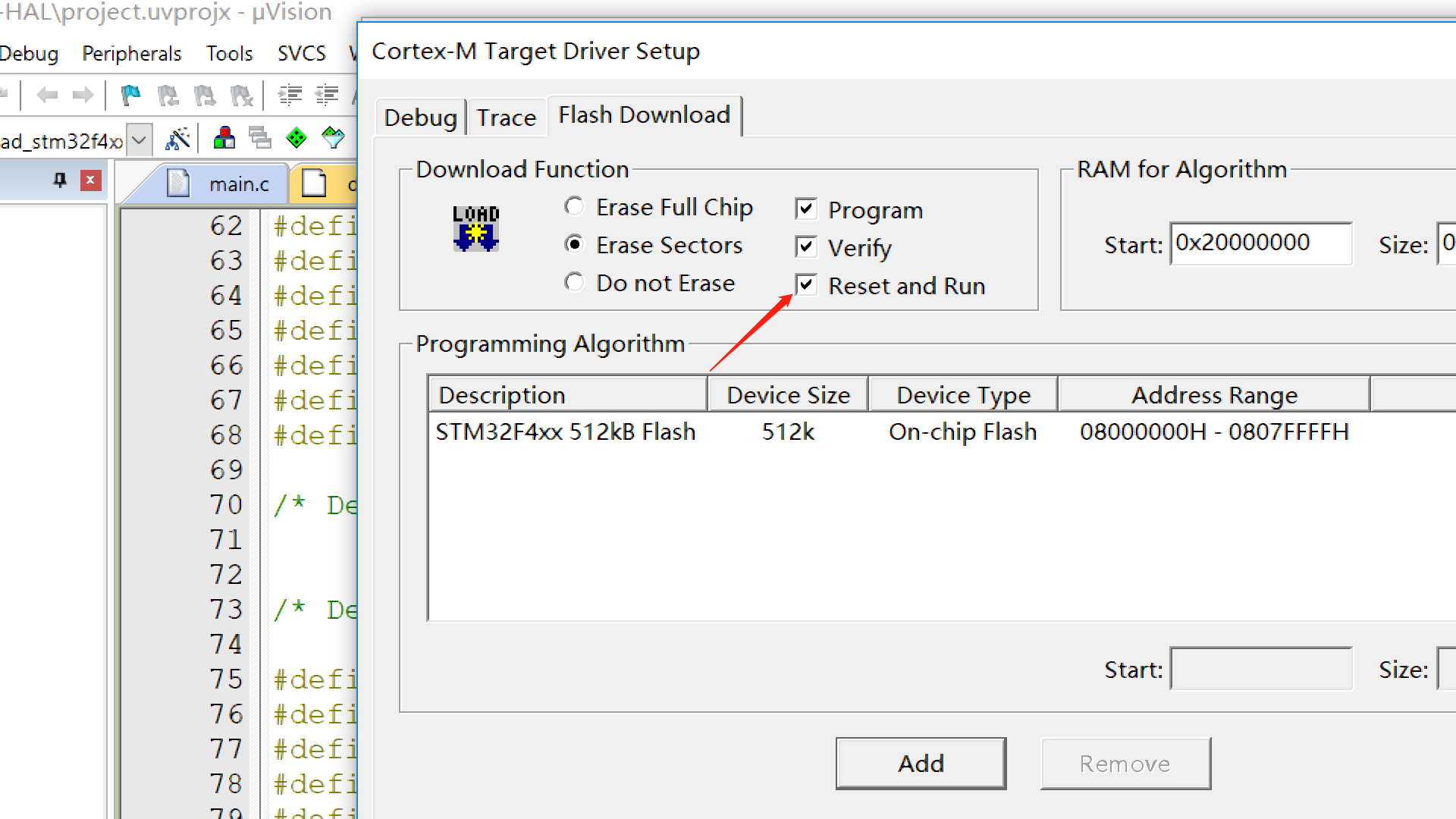Click the Select Software Packs funnel icon
This screenshot has width=1456, height=819.
click(x=333, y=139)
